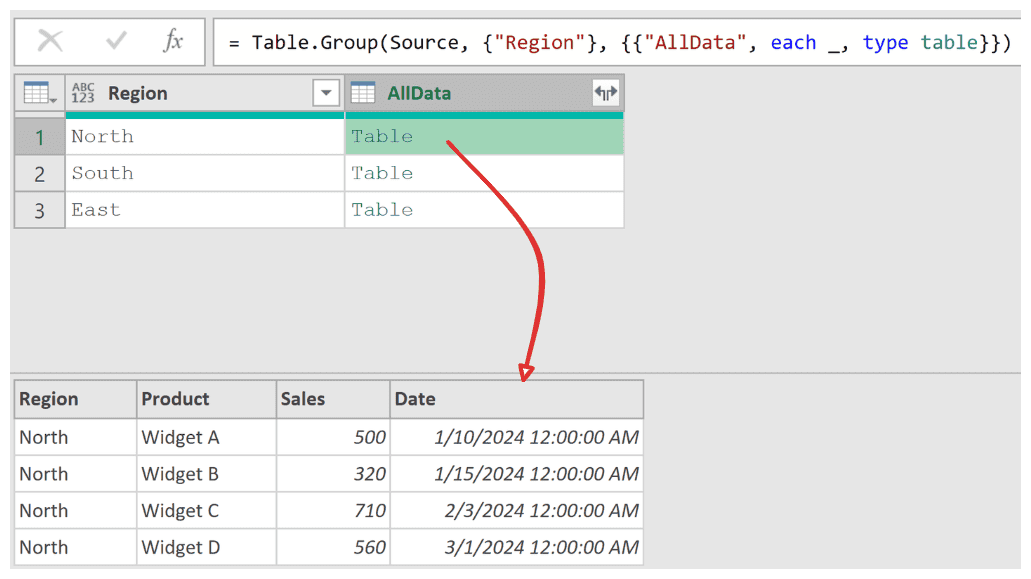Select the Region column header
This screenshot has width=1031, height=579.
point(180,92)
